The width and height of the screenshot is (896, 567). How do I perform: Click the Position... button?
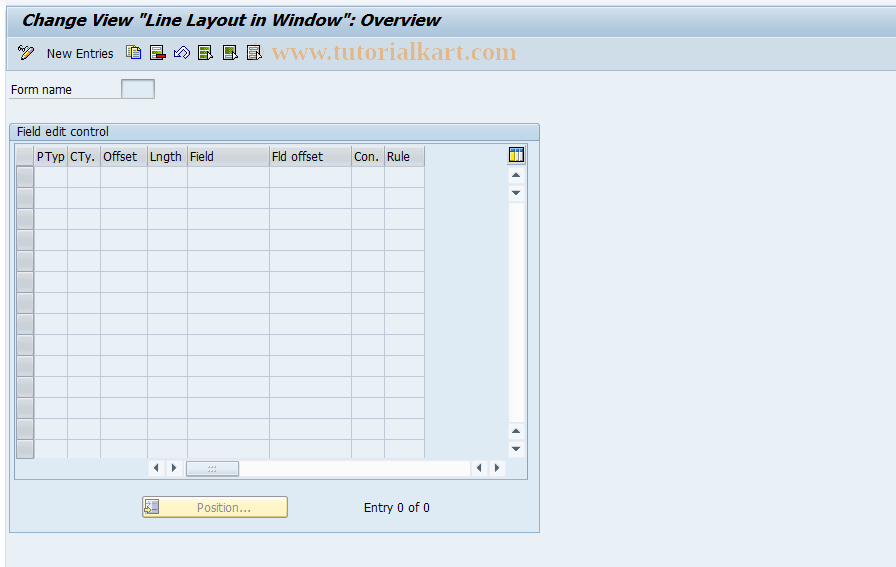coord(215,507)
